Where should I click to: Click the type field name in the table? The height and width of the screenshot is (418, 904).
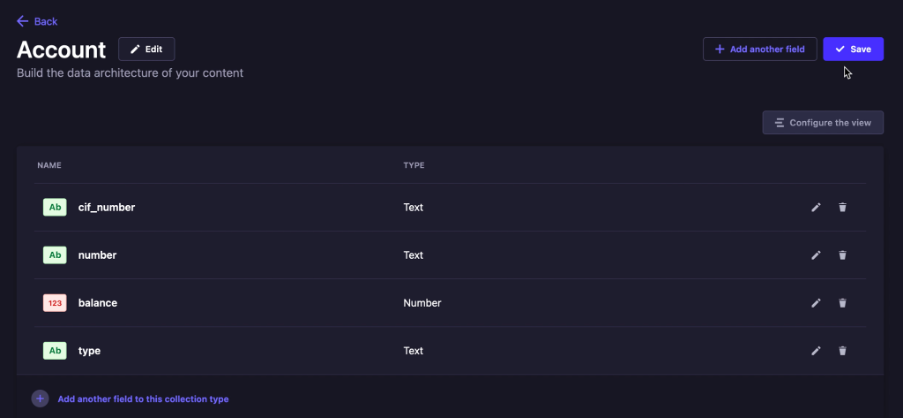[x=89, y=351]
